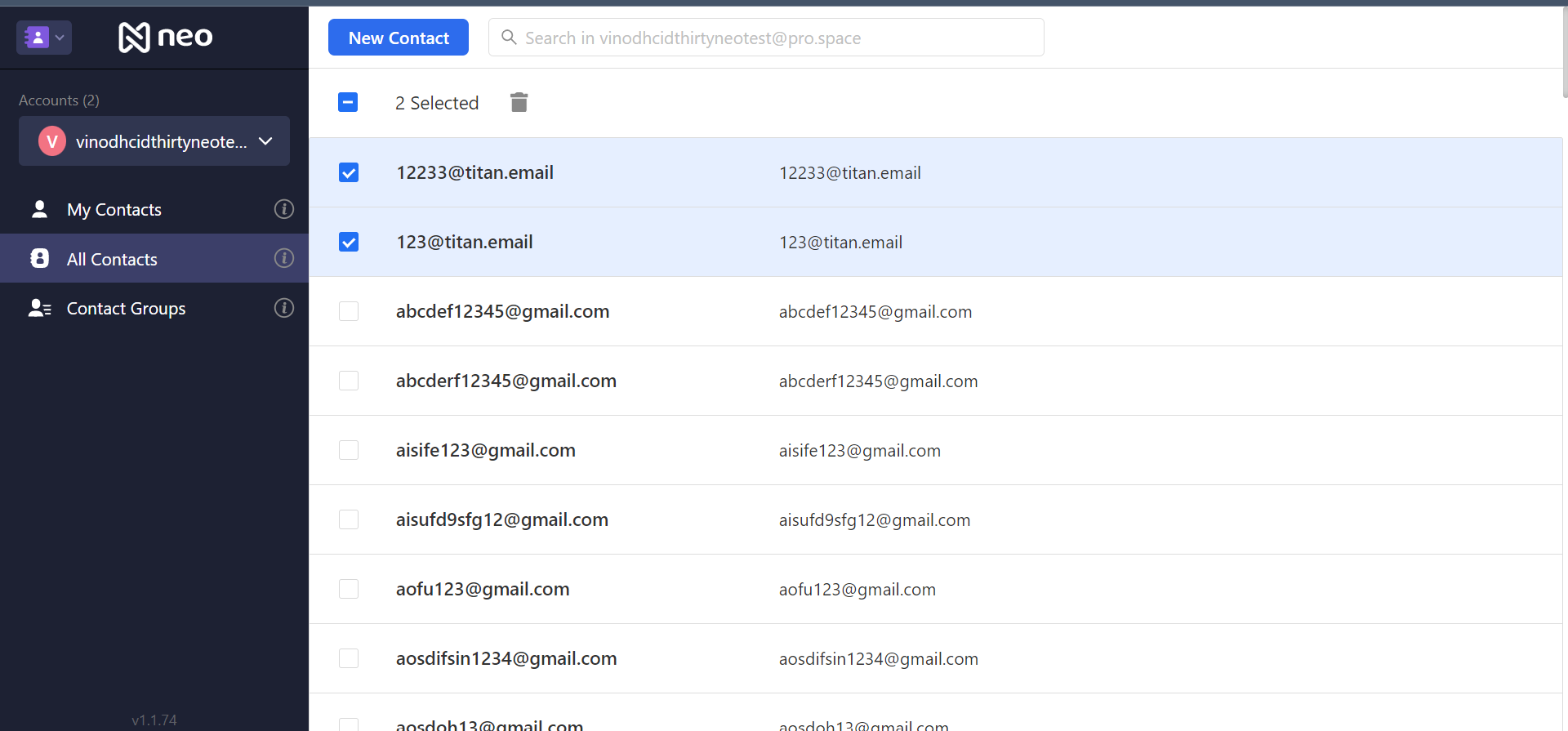Image resolution: width=1568 pixels, height=731 pixels.
Task: Click the search magnifier icon
Action: coord(509,38)
